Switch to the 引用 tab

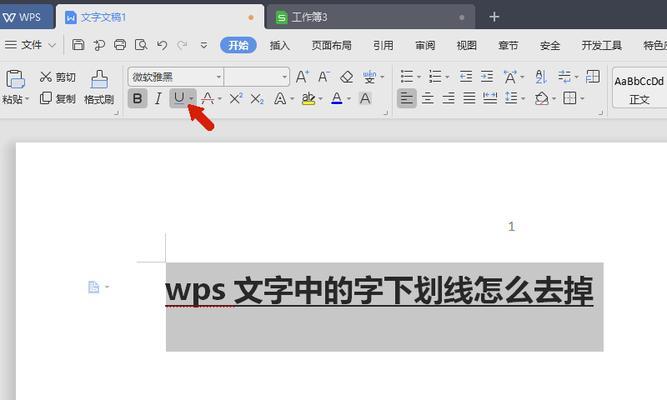click(383, 45)
